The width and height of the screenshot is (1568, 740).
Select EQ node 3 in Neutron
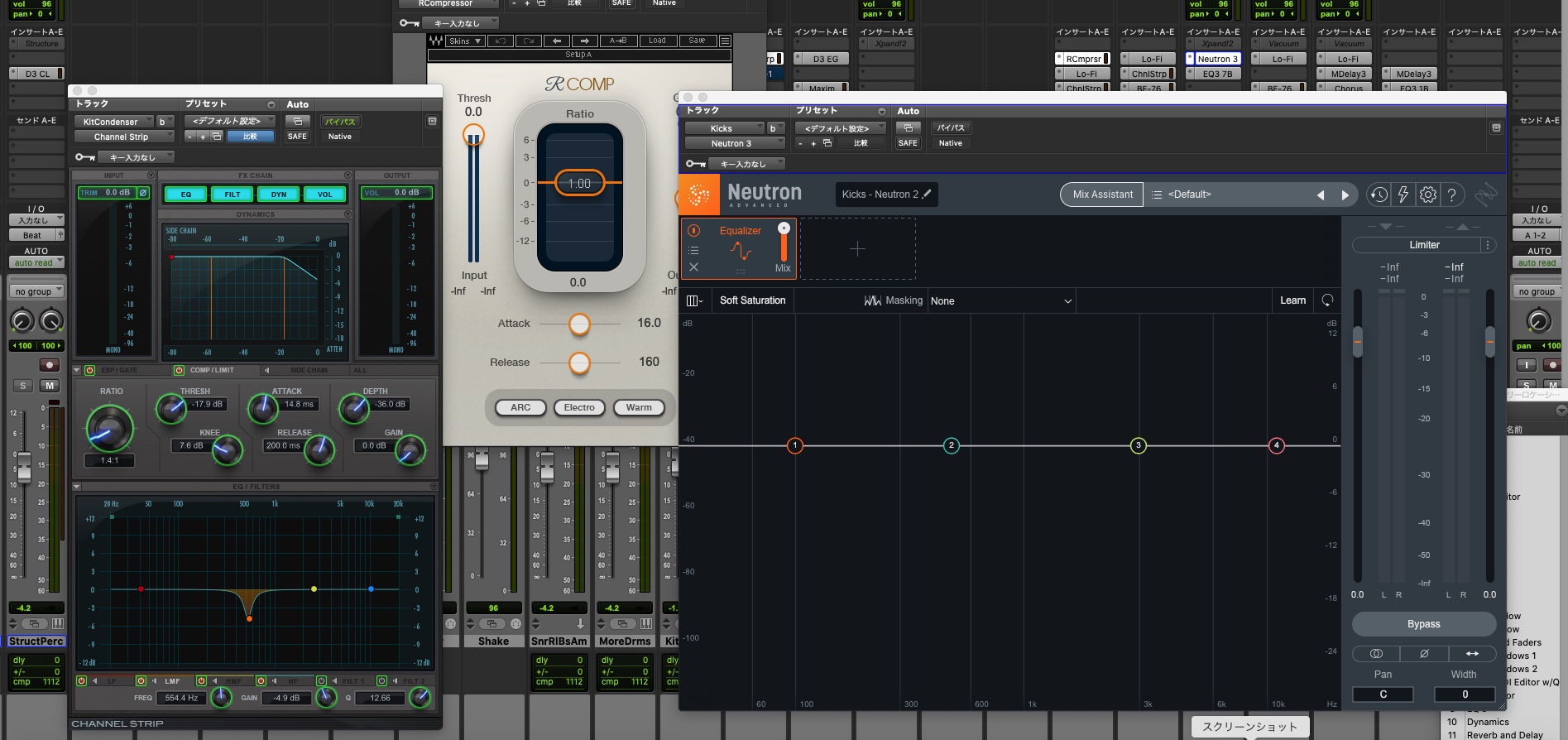coord(1138,445)
